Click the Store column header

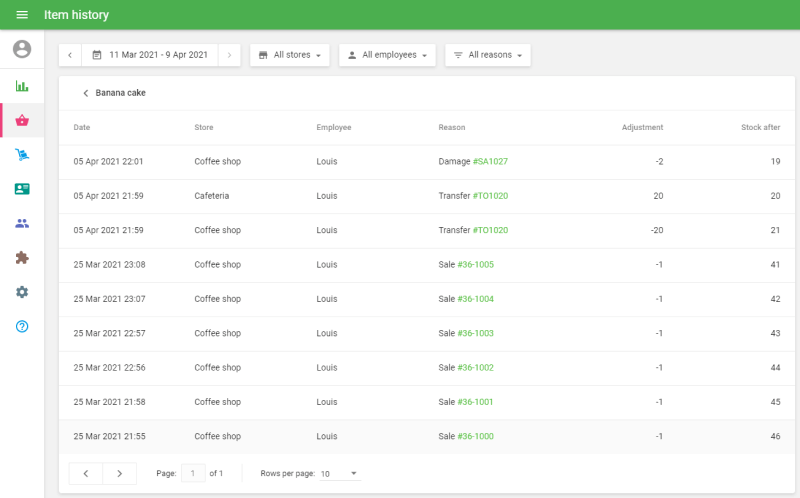coord(204,127)
